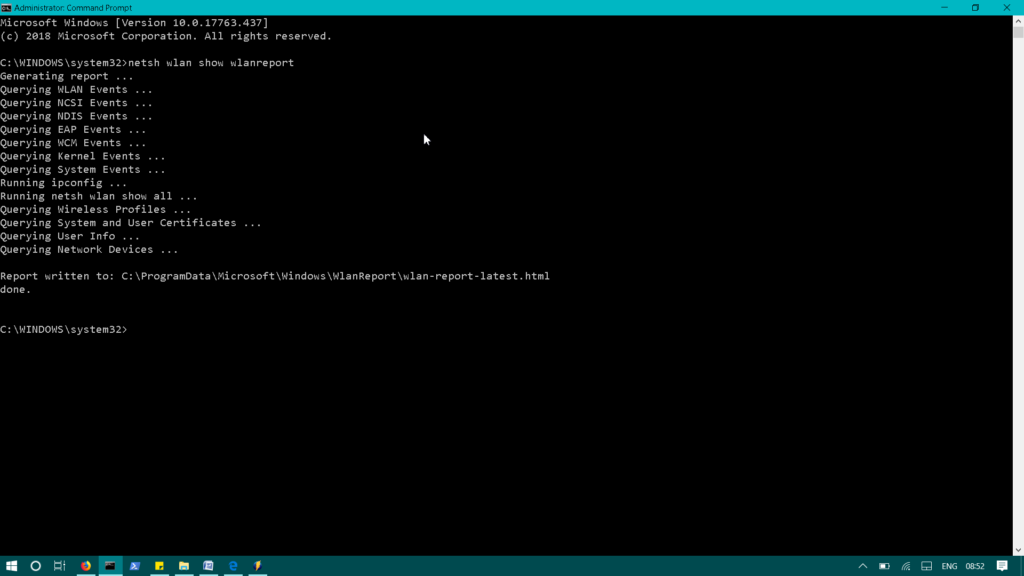This screenshot has width=1024, height=576.
Task: Click the 'netsh wlan show wlanreport' command text
Action: (211, 63)
